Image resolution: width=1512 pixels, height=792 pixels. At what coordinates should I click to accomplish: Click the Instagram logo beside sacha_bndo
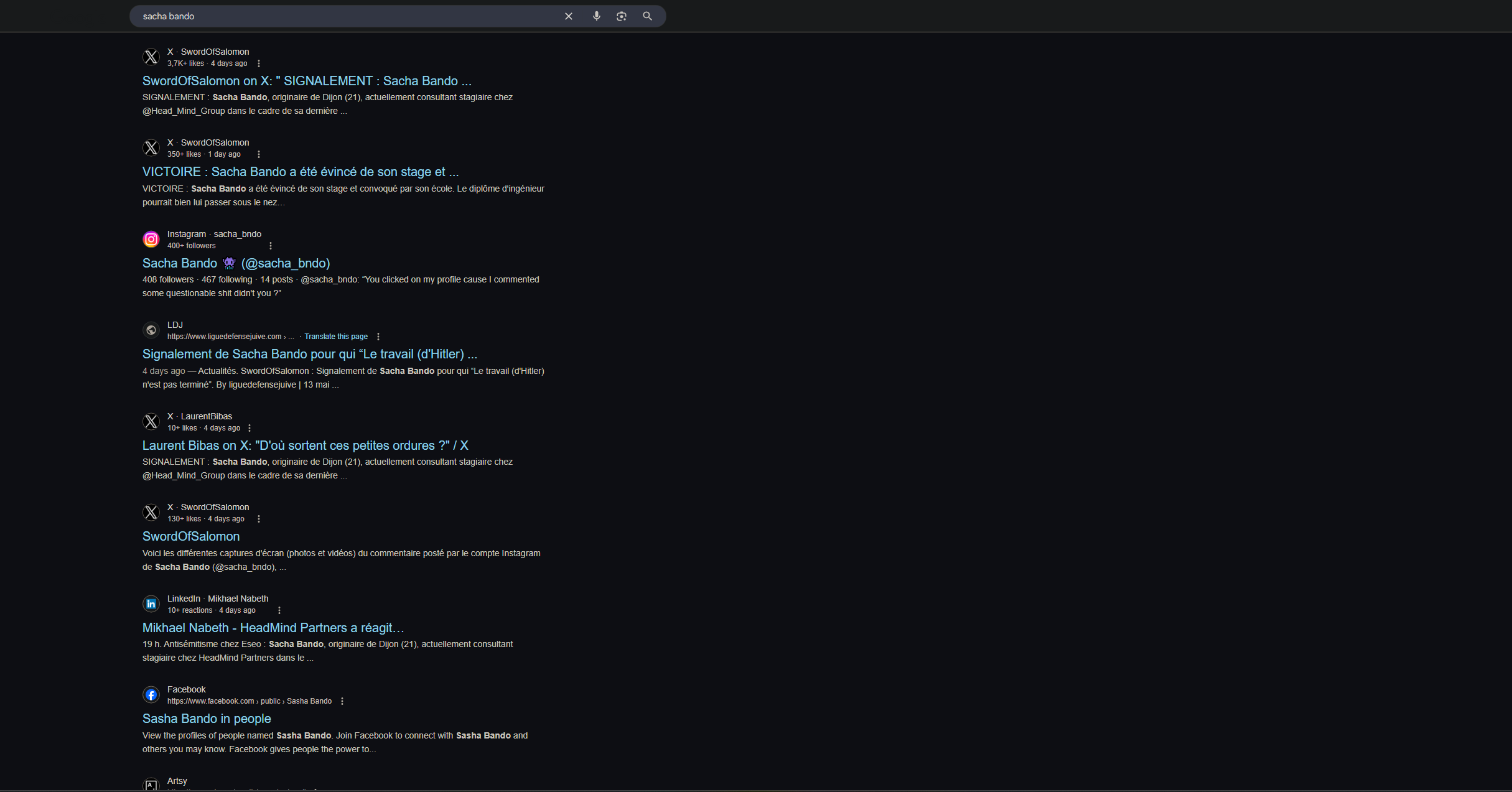click(x=151, y=240)
